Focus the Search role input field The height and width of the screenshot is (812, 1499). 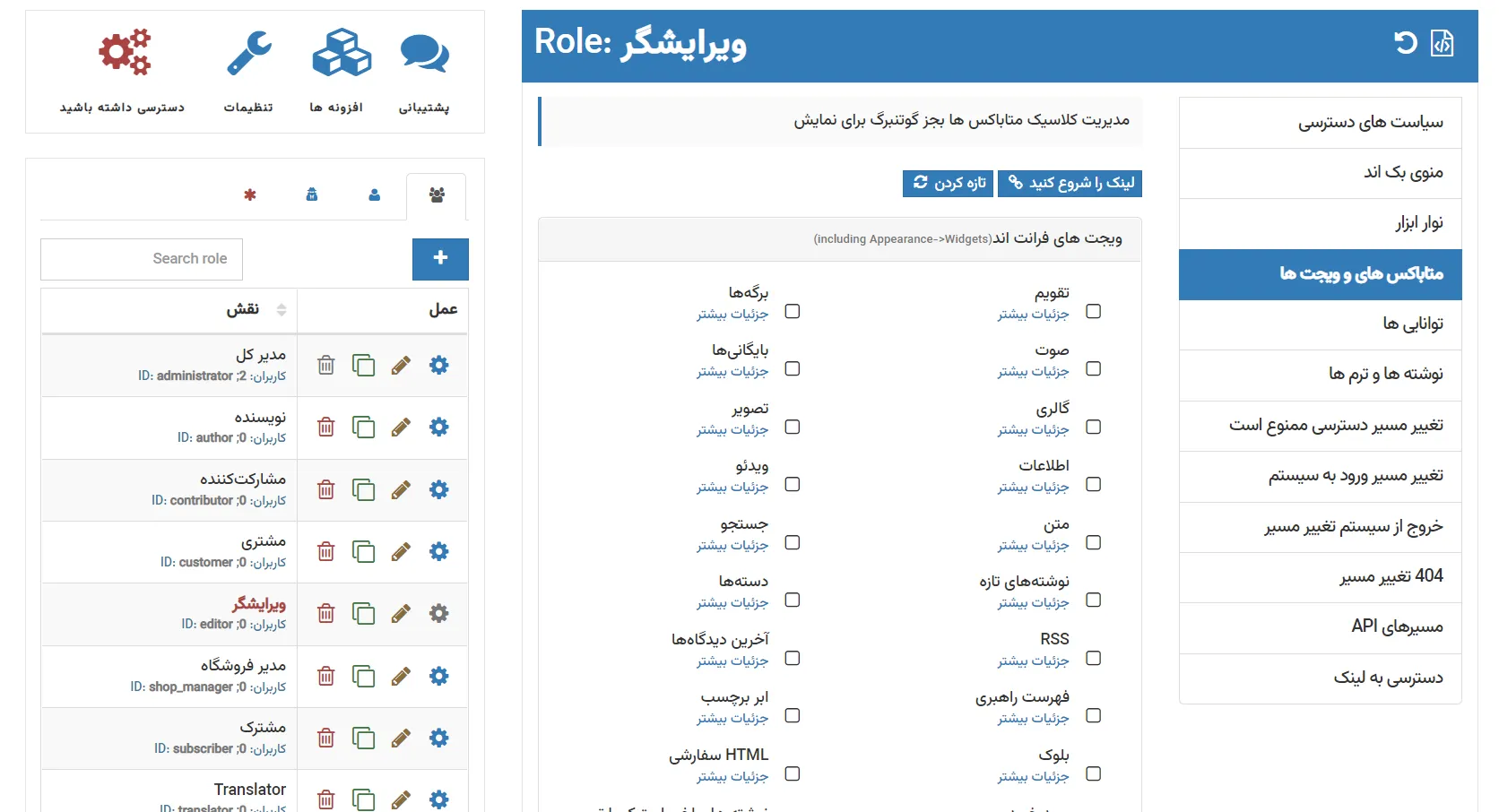[142, 259]
